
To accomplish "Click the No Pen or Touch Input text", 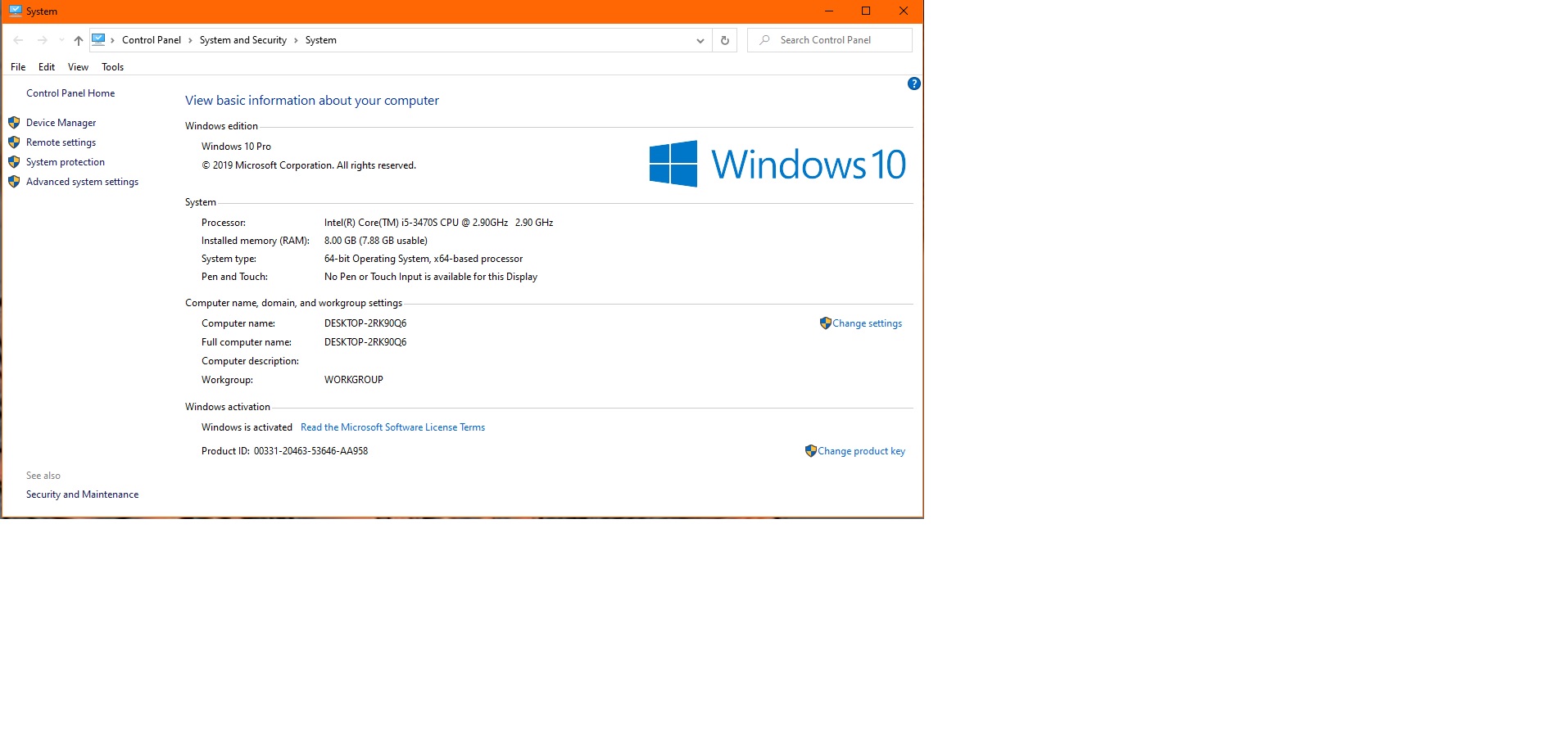I will coord(431,277).
